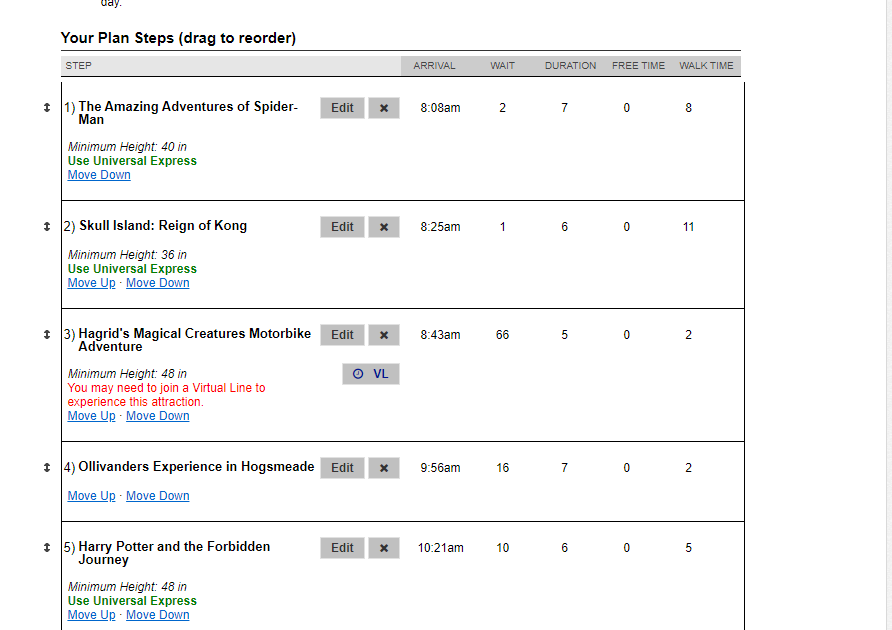
Task: Click the ARRIVAL column header
Action: coord(434,66)
